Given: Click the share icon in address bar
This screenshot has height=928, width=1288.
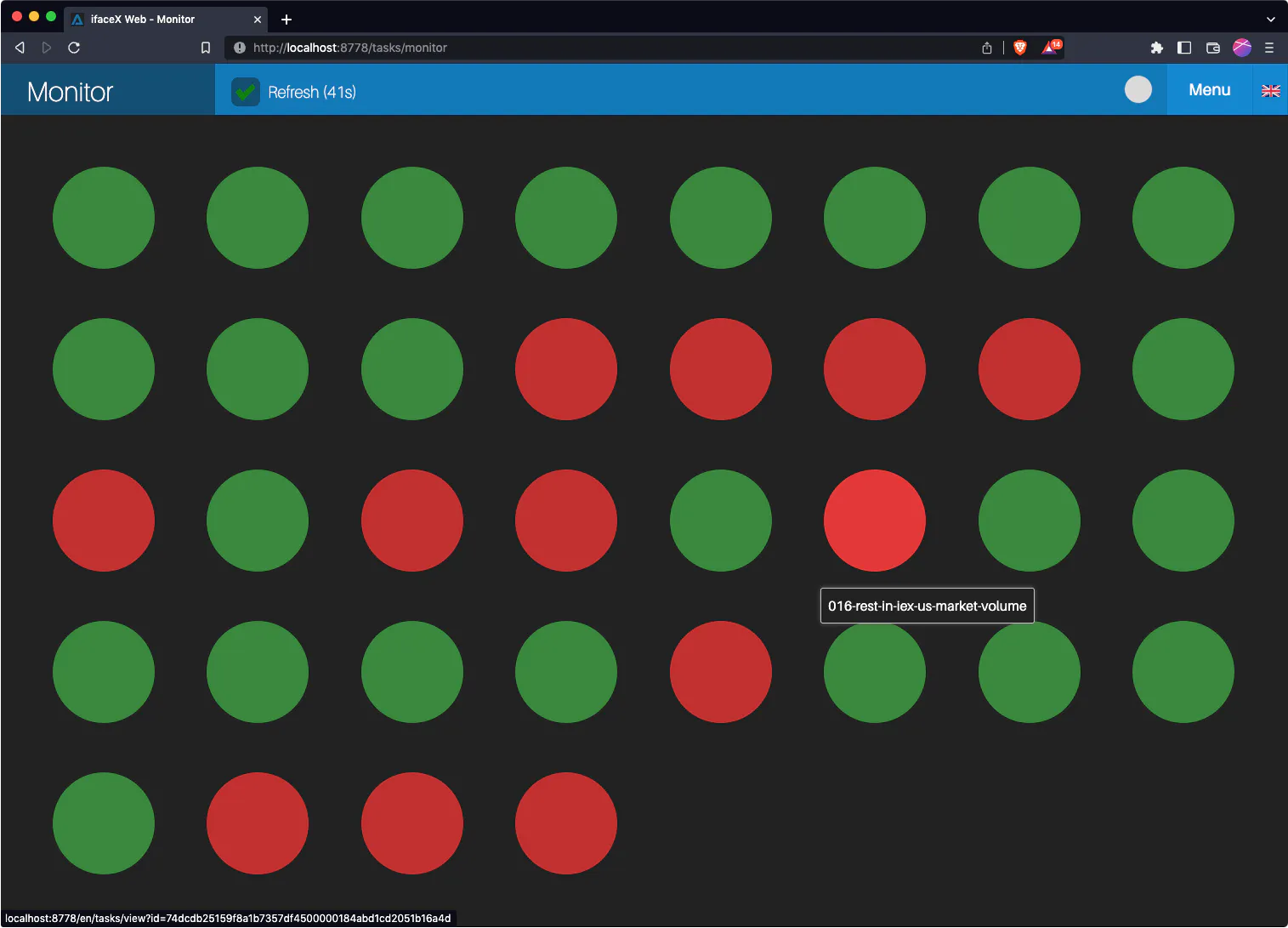Looking at the screenshot, I should point(987,48).
